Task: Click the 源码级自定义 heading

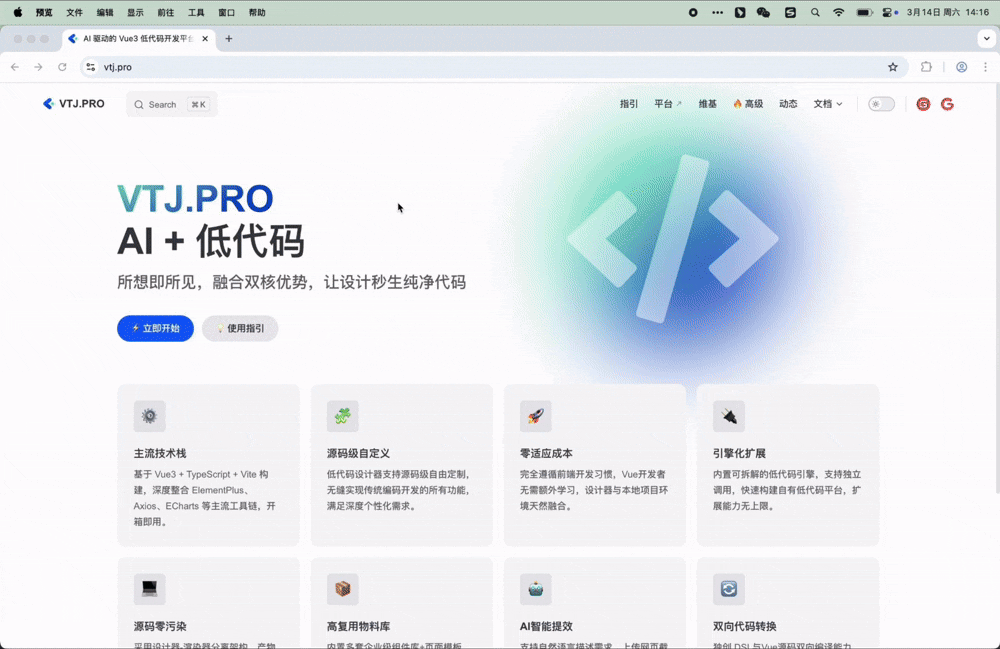Action: (358, 453)
